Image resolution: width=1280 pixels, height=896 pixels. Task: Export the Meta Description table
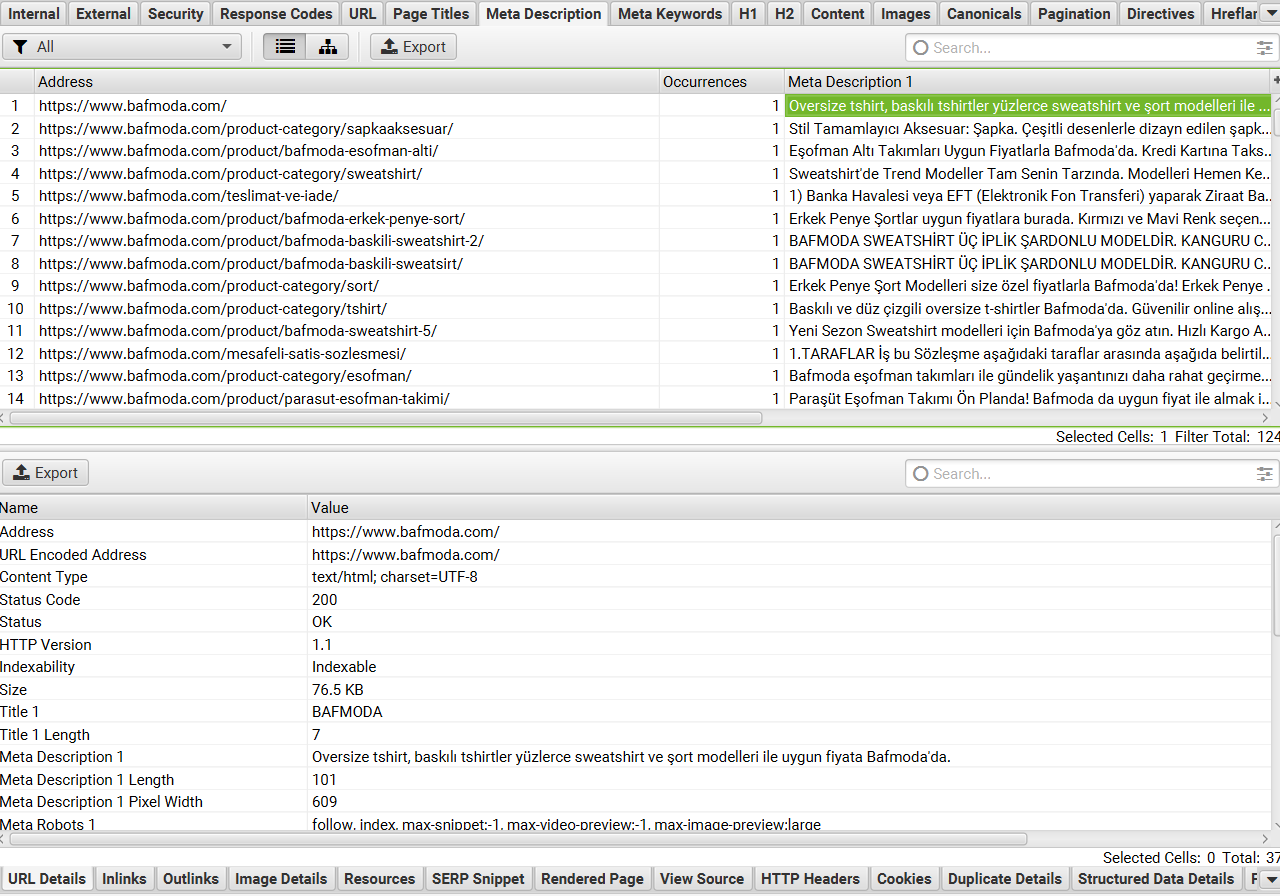(413, 47)
